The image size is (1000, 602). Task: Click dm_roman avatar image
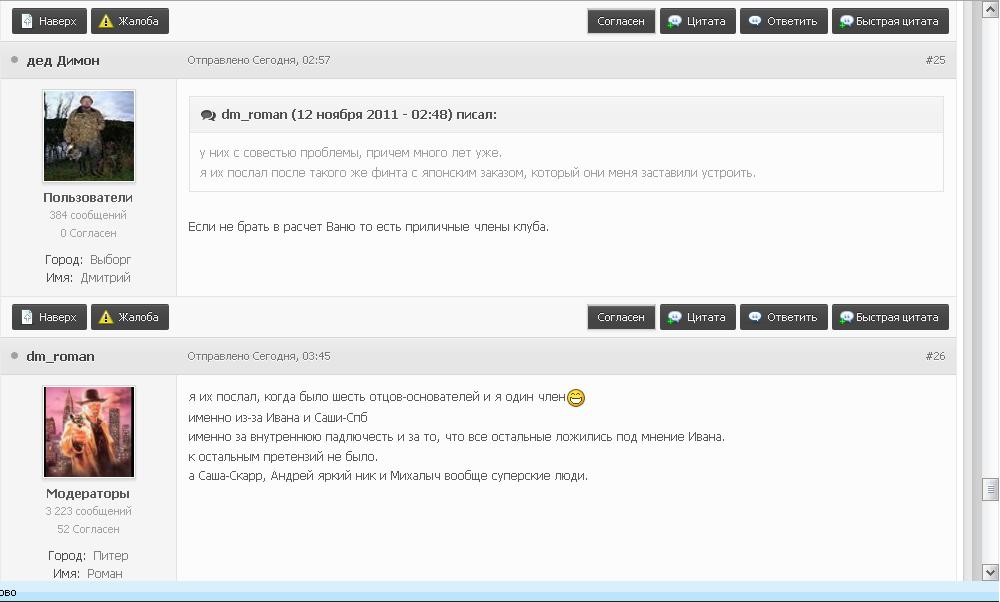(x=89, y=432)
